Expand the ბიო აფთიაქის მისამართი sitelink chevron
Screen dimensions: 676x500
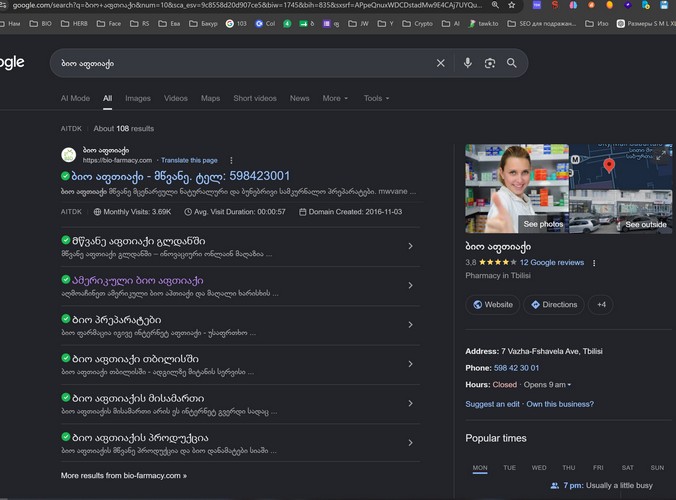(x=410, y=403)
